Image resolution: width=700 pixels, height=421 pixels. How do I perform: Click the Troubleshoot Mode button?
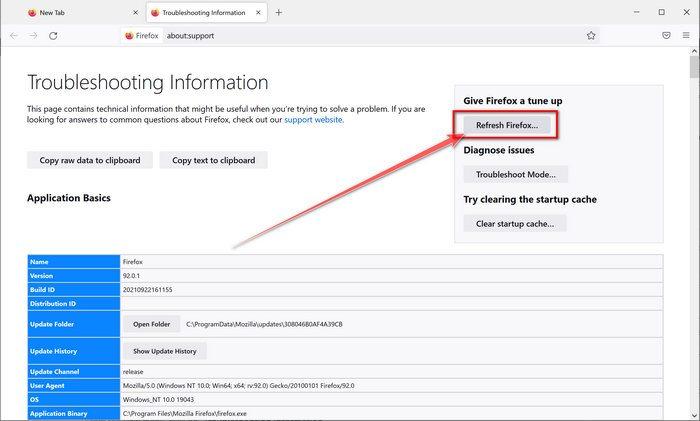[516, 175]
